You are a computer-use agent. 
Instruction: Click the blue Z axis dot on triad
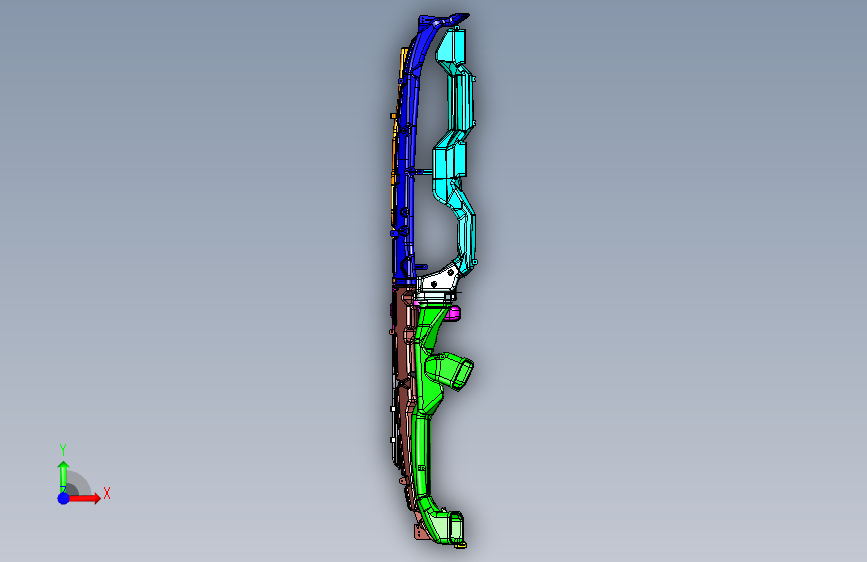pos(63,498)
